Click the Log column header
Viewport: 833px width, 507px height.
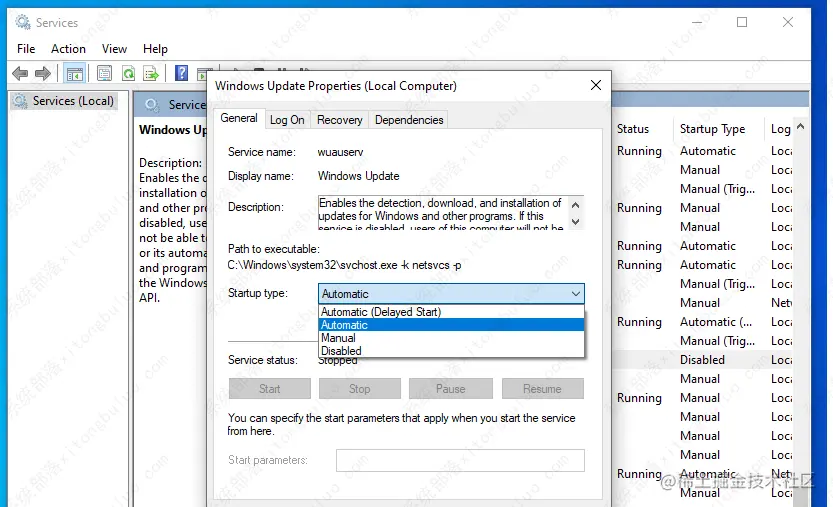click(780, 129)
